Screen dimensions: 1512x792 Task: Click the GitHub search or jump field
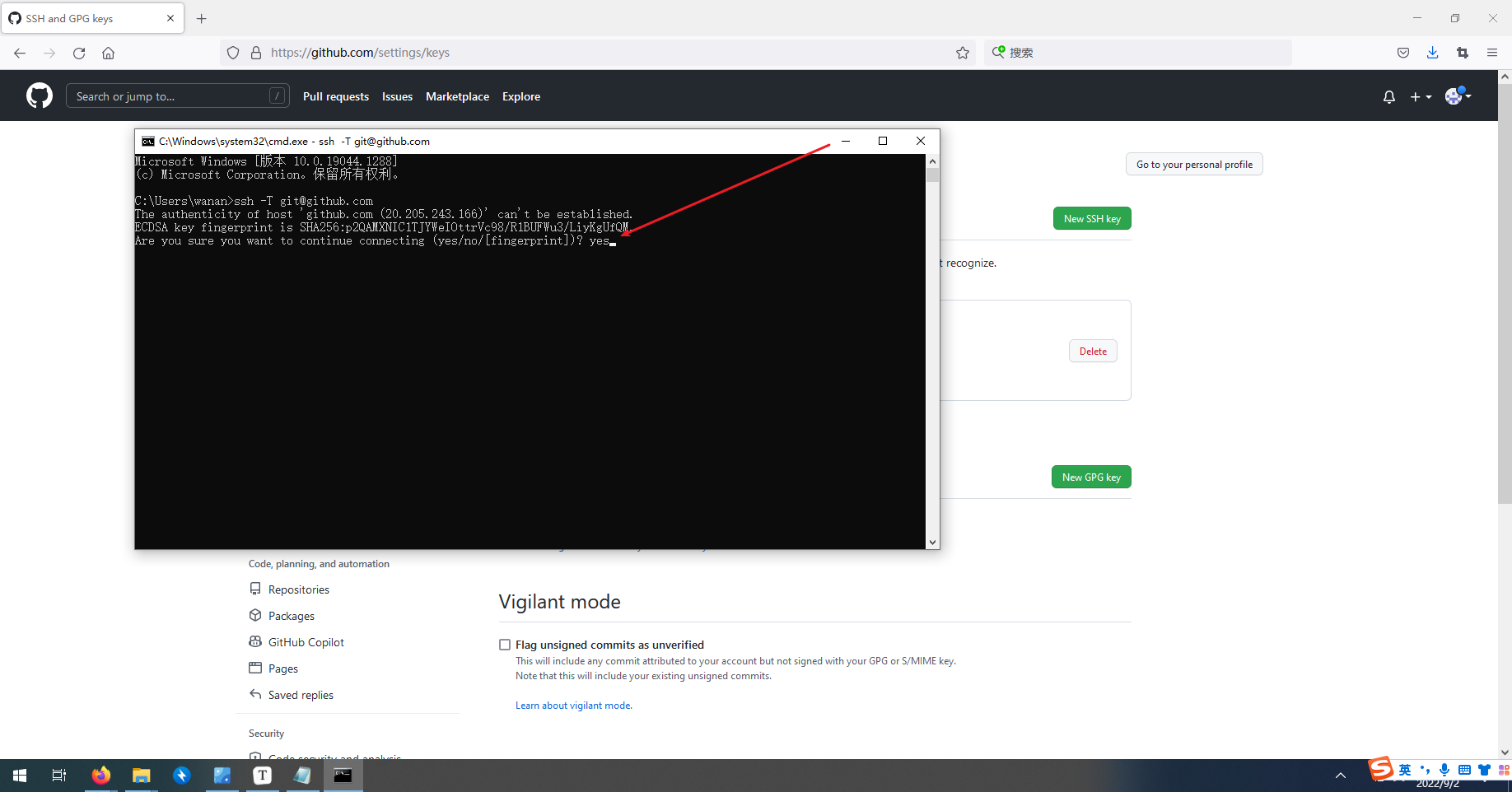pyautogui.click(x=178, y=96)
